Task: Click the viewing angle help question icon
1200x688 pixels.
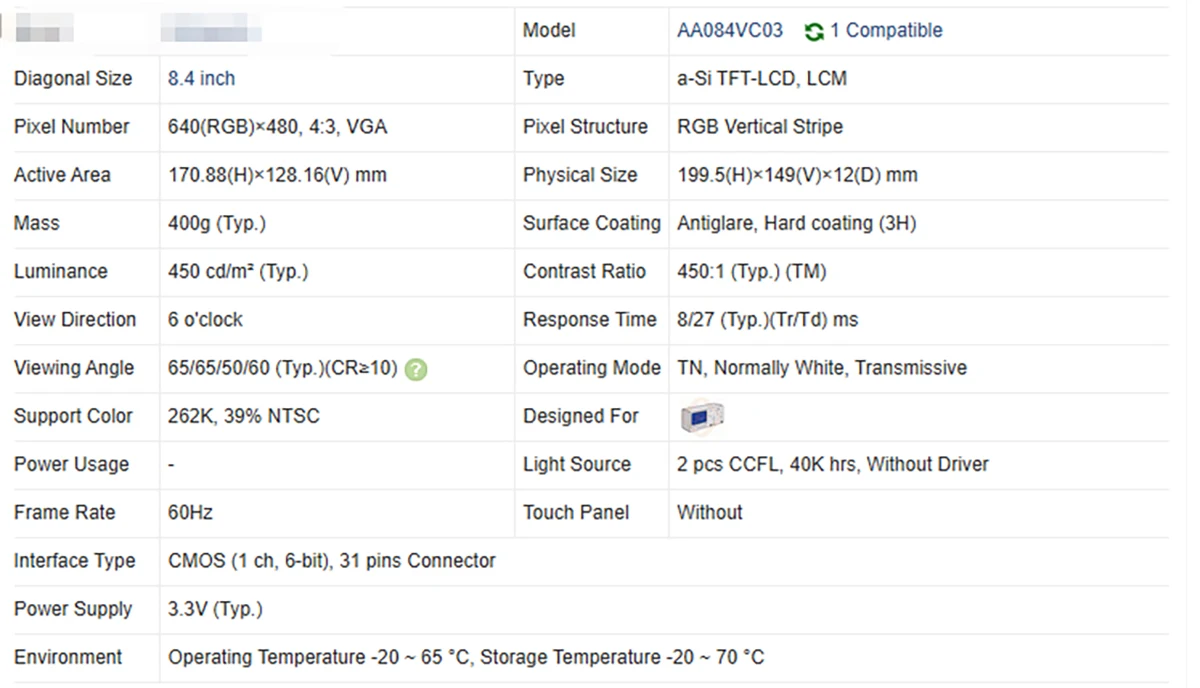Action: 417,369
